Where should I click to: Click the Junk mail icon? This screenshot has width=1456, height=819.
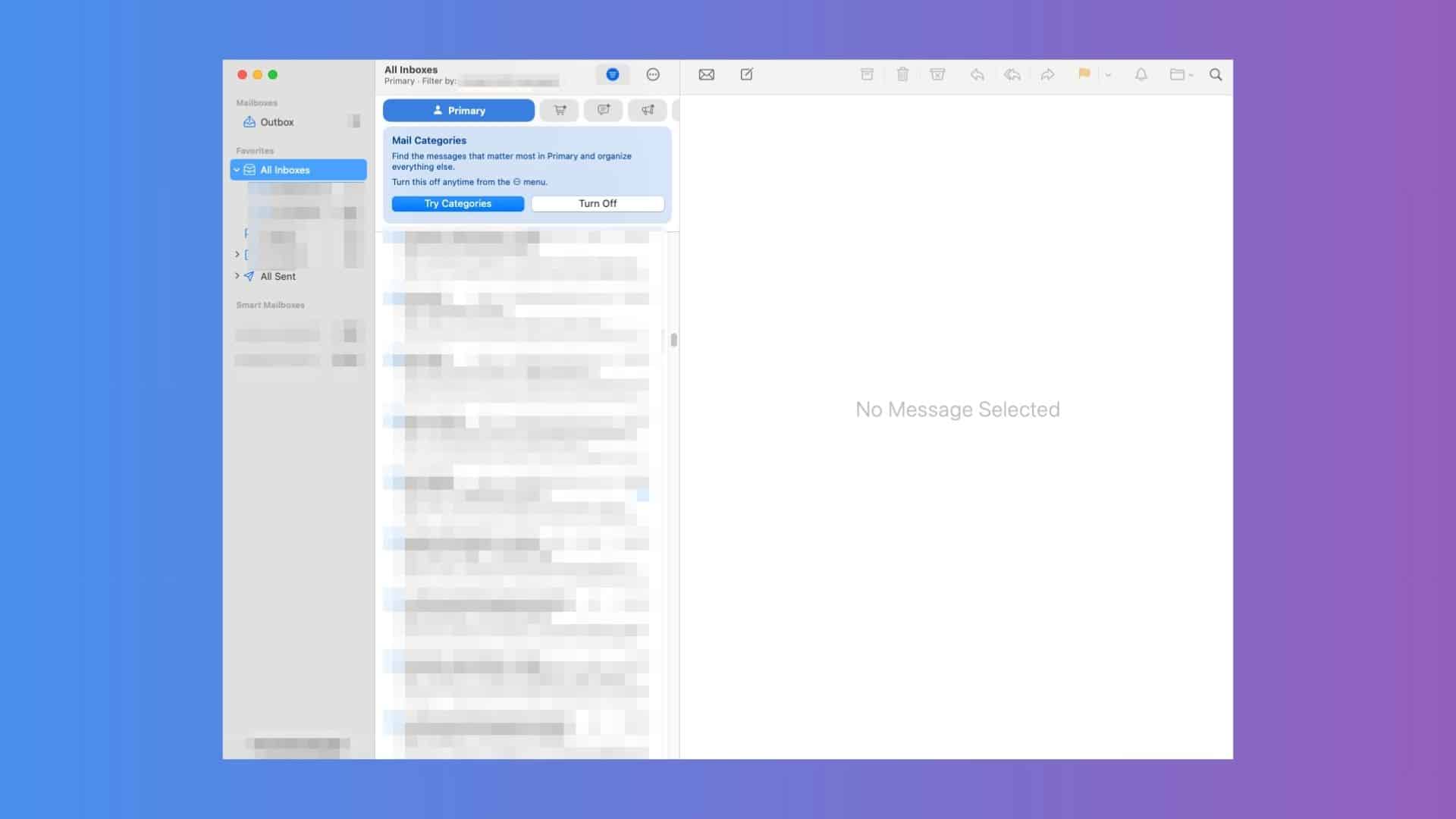tap(937, 74)
